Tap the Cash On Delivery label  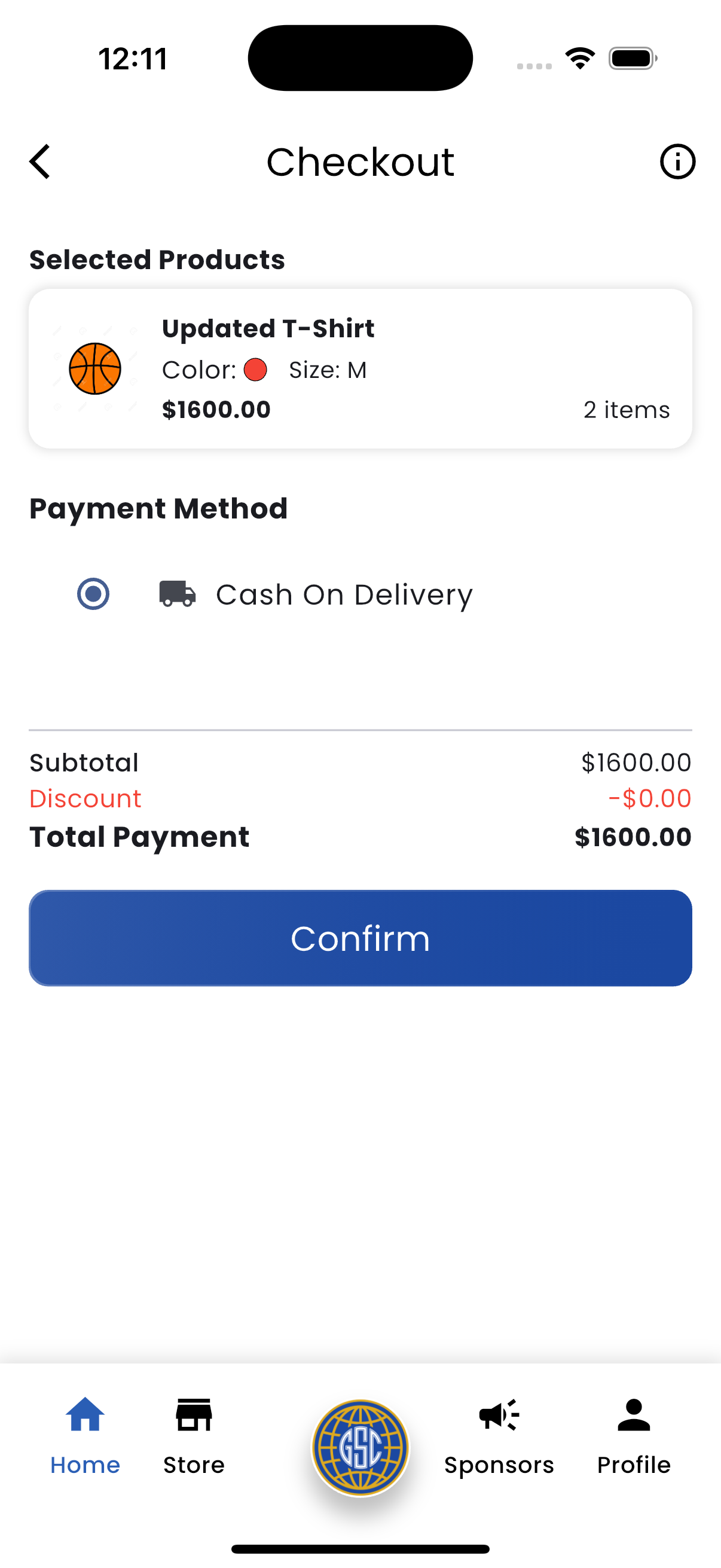[x=344, y=594]
